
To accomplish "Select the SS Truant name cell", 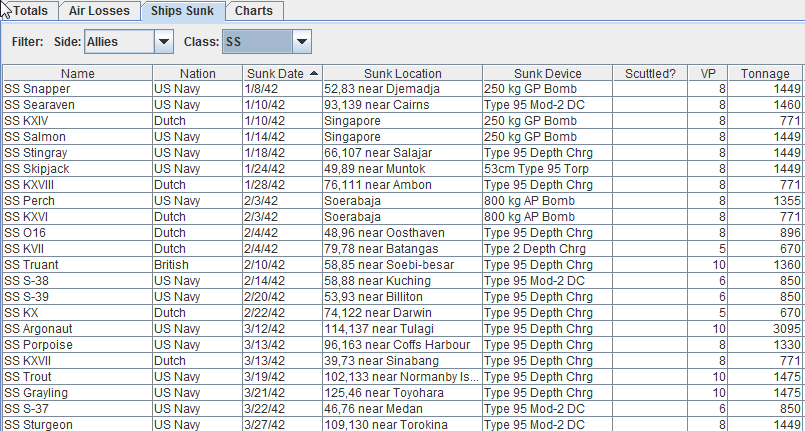I will [78, 265].
